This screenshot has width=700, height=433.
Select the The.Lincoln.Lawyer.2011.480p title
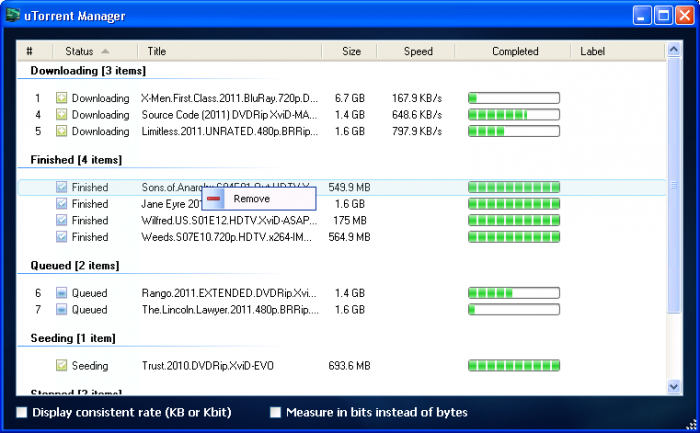(x=230, y=309)
